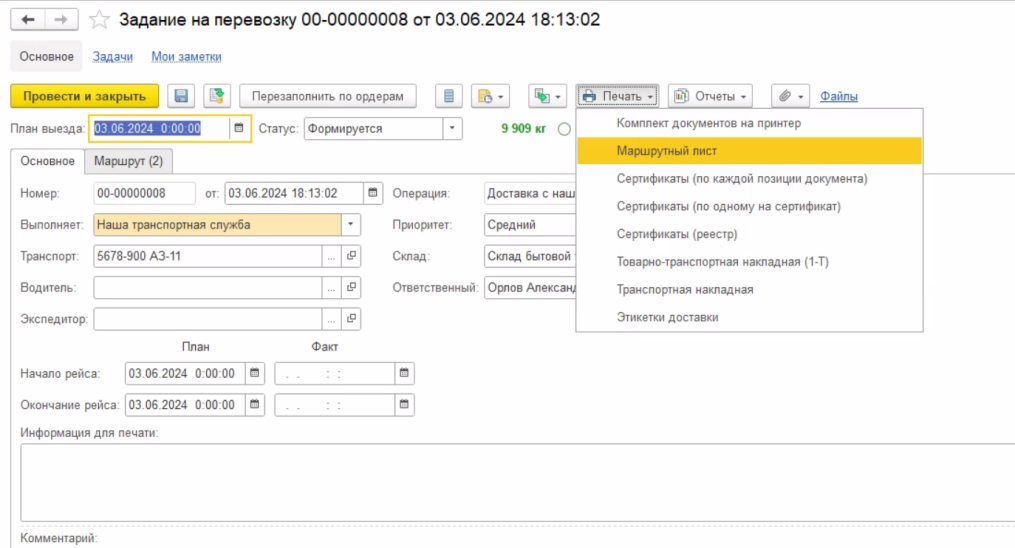Screen dimensions: 1015x548
Task: Expand the Выполняет dropdown list
Action: (350, 225)
